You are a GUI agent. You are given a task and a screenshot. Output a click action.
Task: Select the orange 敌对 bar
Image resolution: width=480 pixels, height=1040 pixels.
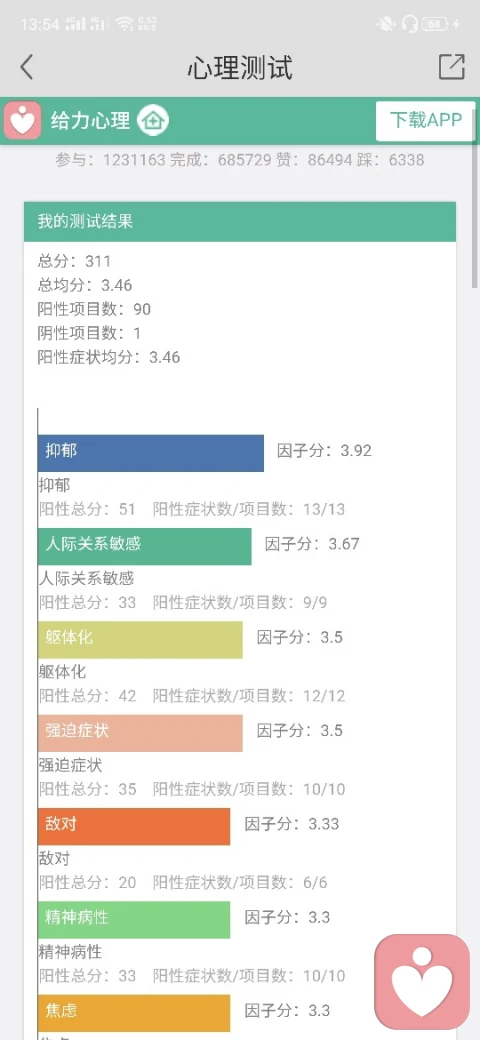(x=134, y=826)
